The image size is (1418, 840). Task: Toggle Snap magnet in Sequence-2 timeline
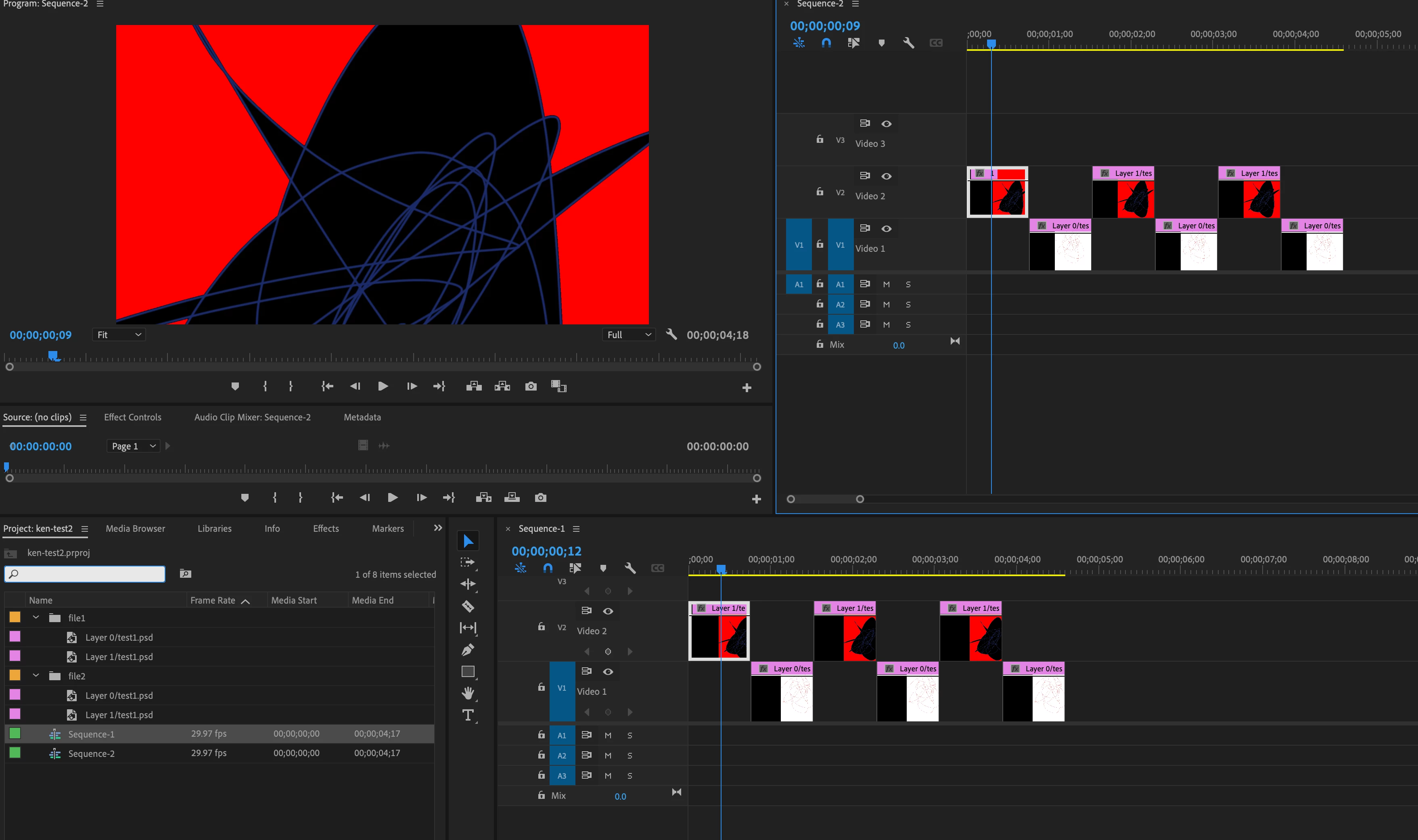(x=826, y=43)
